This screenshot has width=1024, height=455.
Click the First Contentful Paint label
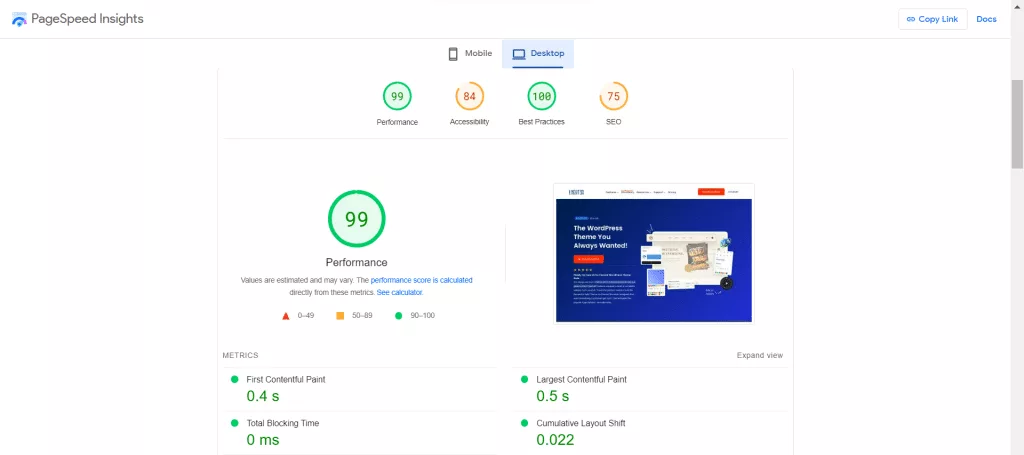coord(285,379)
